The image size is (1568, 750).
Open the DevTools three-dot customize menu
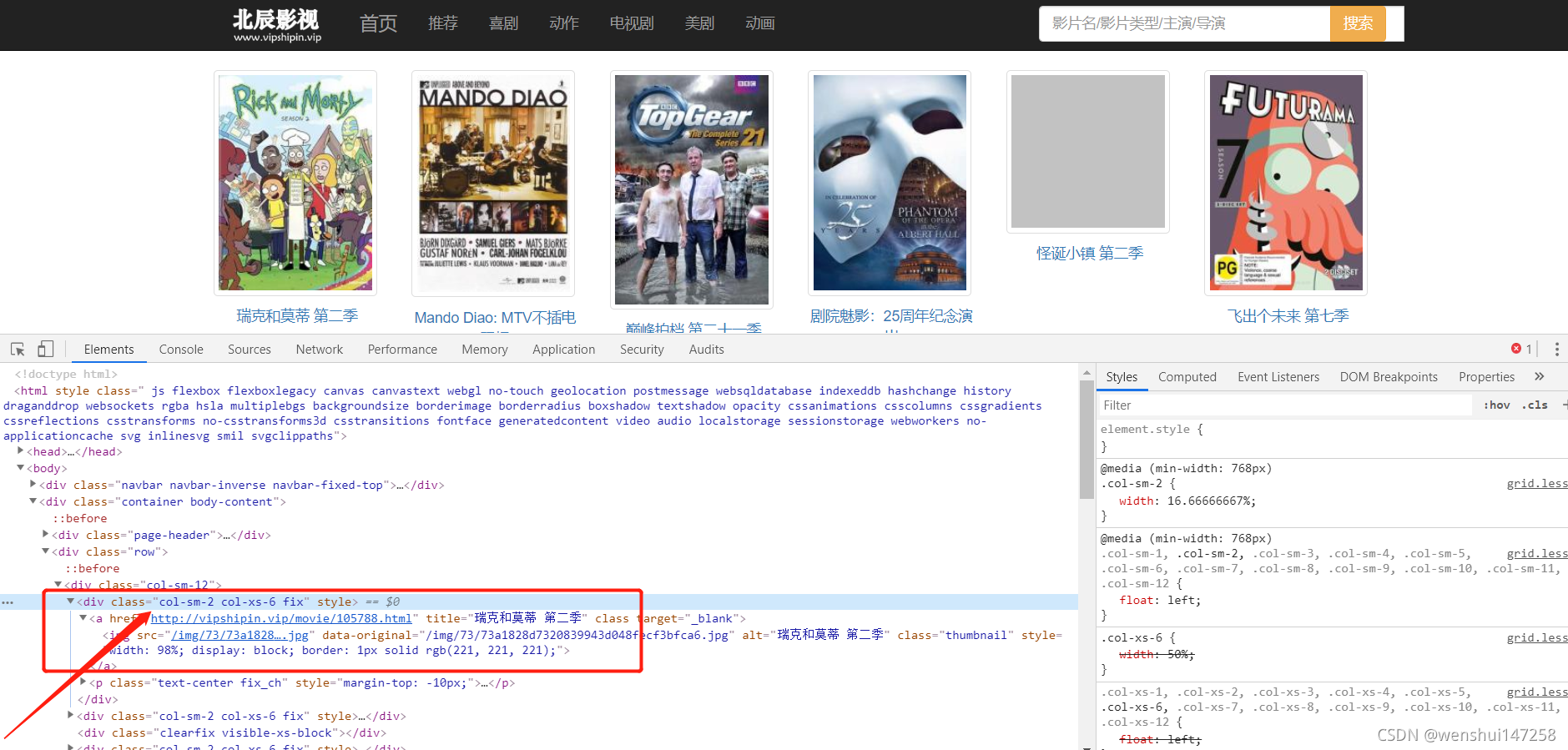pyautogui.click(x=1556, y=350)
